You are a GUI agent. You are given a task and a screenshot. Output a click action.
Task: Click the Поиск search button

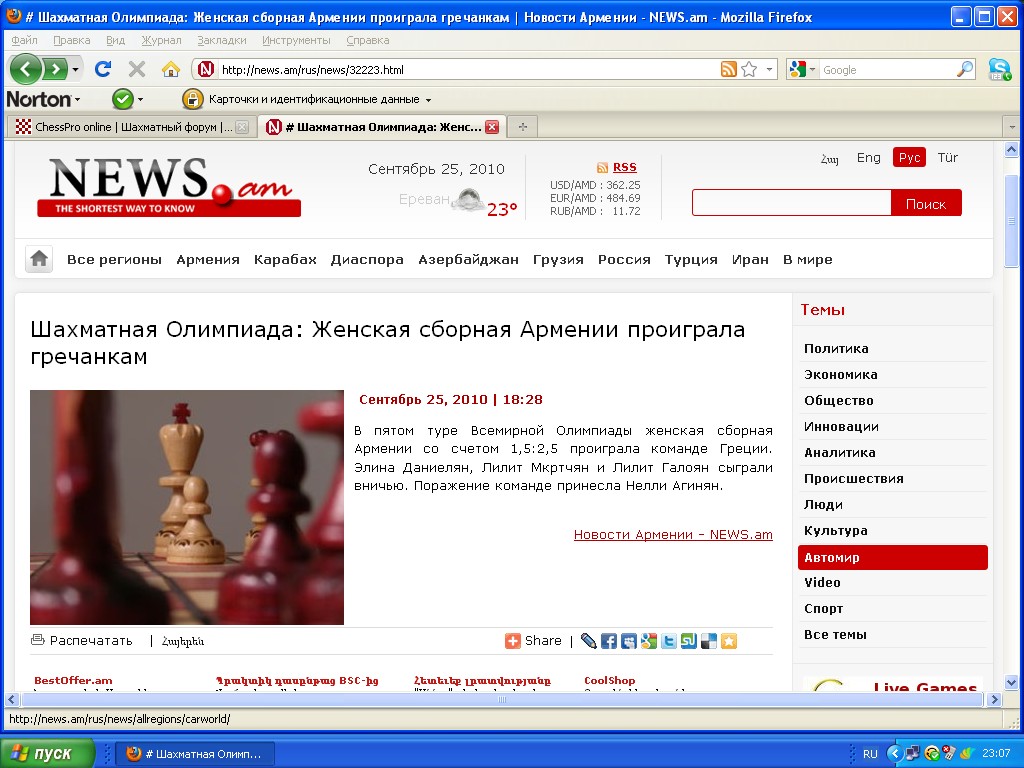(925, 203)
